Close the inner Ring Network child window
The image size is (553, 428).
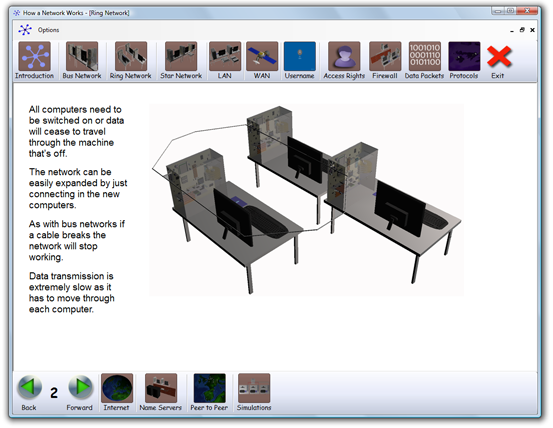point(532,30)
